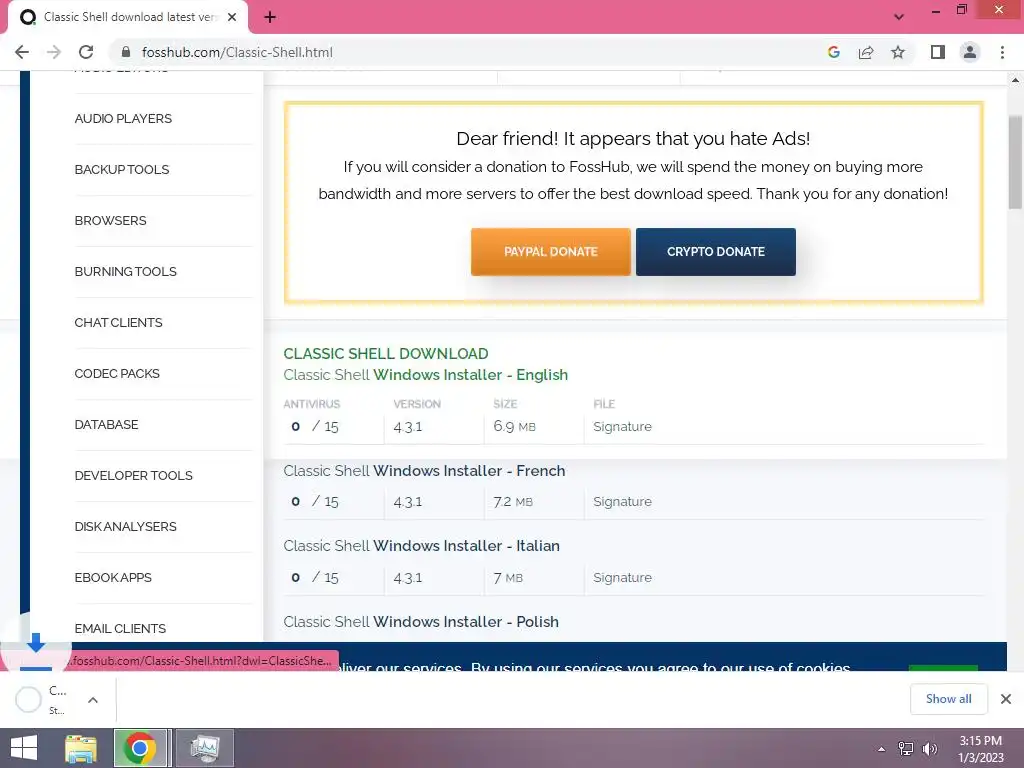The width and height of the screenshot is (1024, 768).
Task: Show hidden system tray icons
Action: click(x=881, y=749)
